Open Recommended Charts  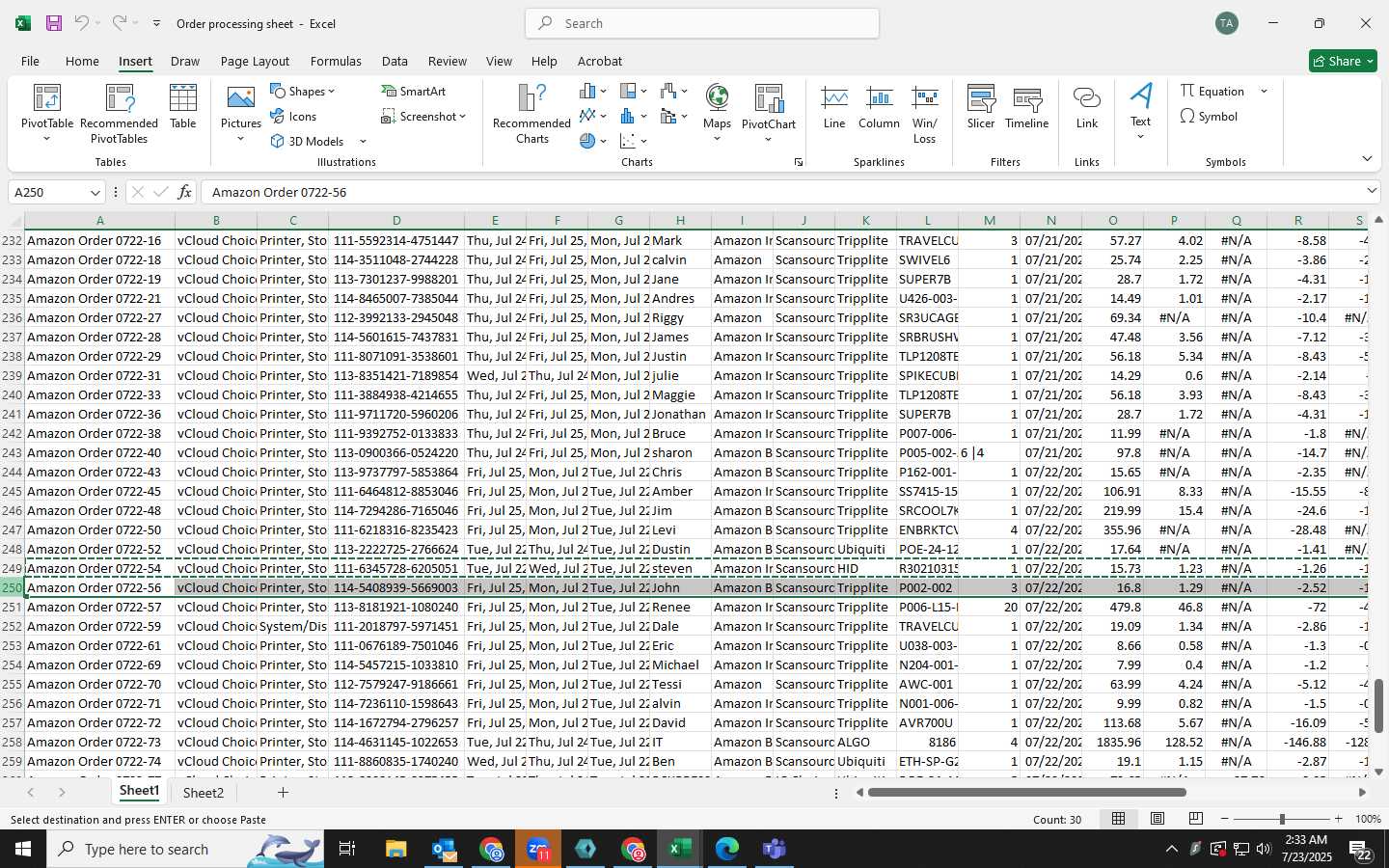point(531,114)
